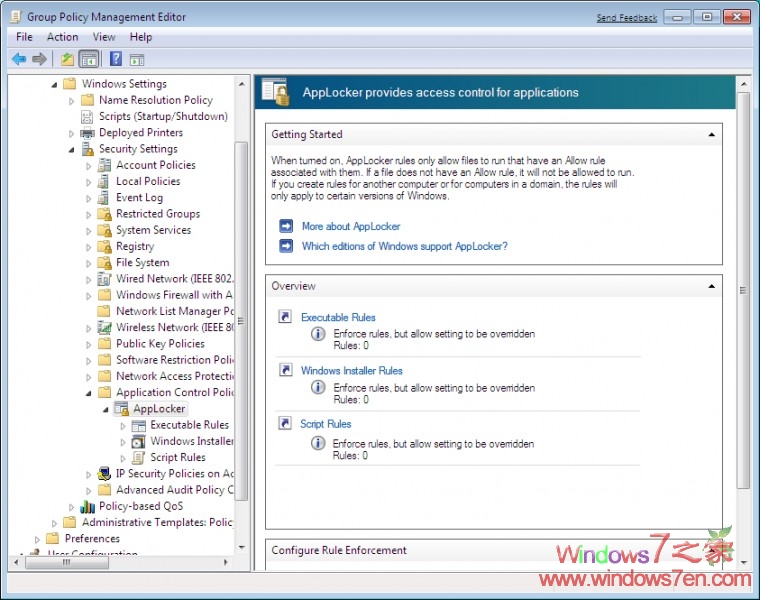
Task: Select System Services tree item
Action: [x=153, y=230]
